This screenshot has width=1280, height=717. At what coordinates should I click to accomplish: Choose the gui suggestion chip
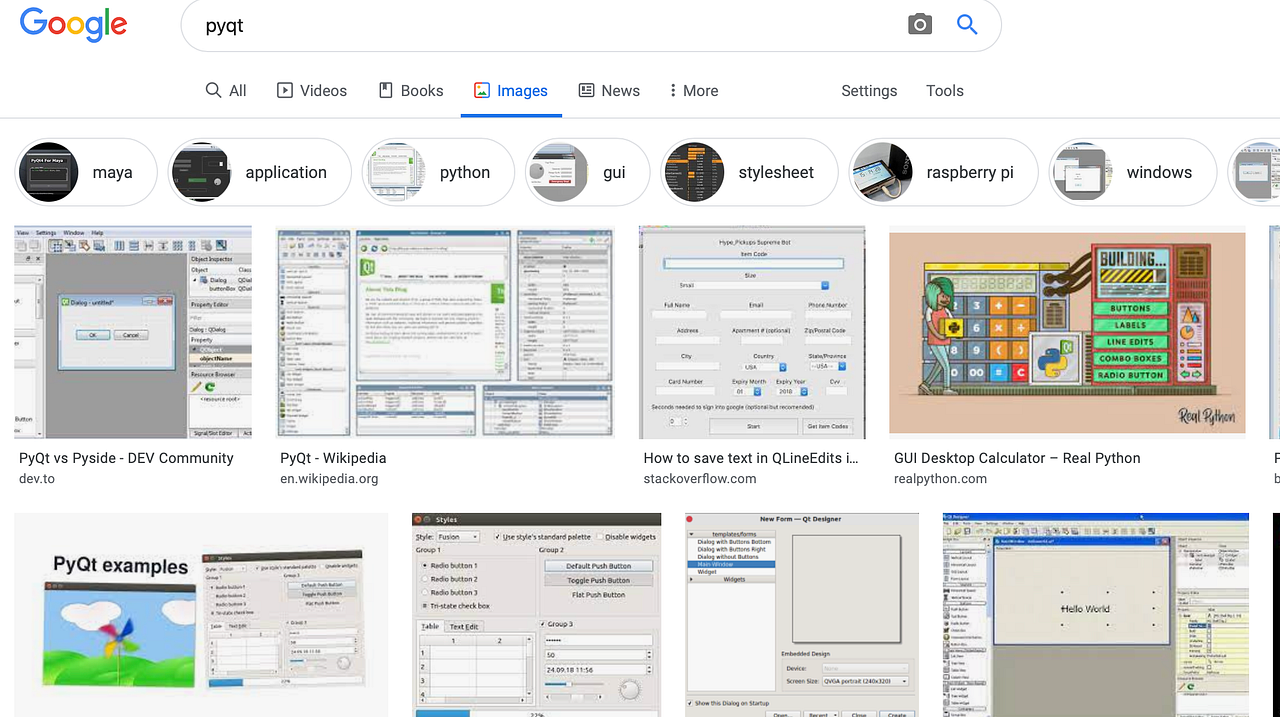588,172
